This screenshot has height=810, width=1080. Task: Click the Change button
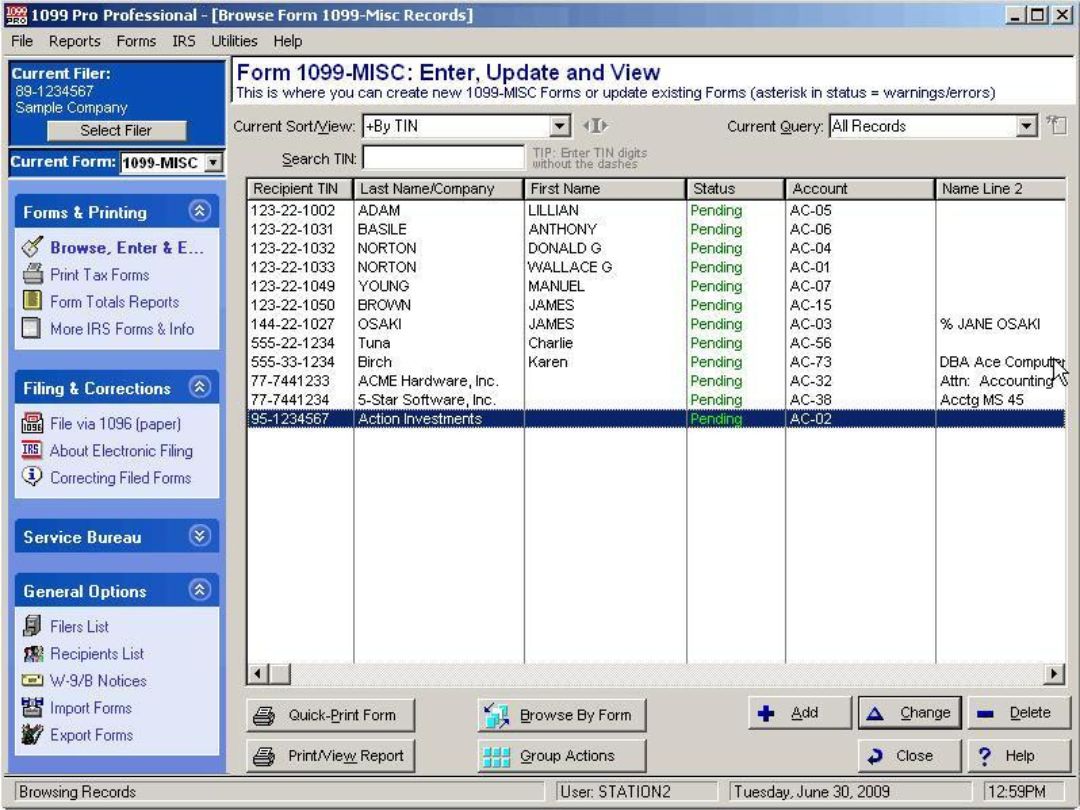[x=909, y=713]
